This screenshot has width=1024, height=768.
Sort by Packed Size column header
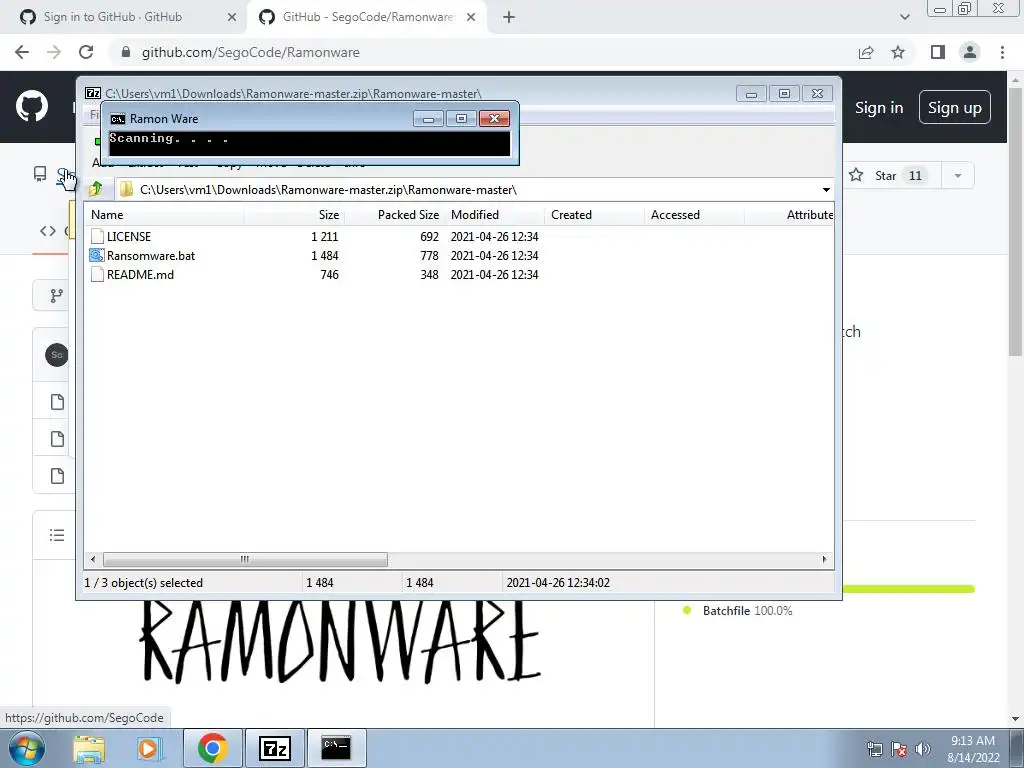point(394,215)
